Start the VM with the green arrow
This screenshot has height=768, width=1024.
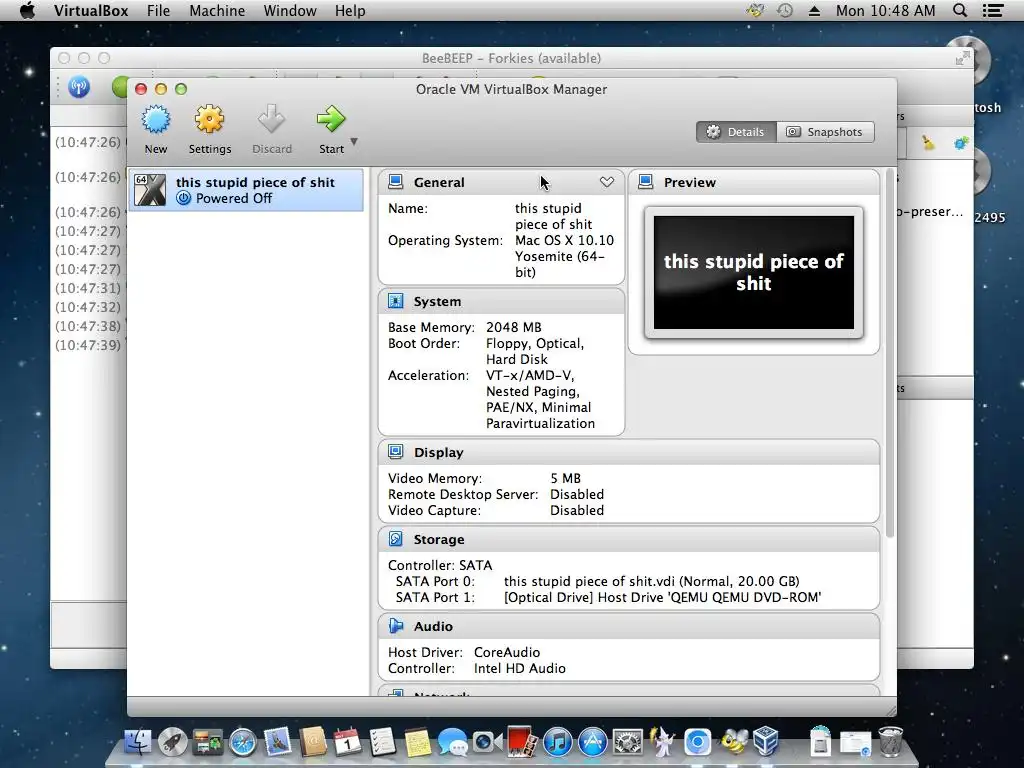[331, 120]
